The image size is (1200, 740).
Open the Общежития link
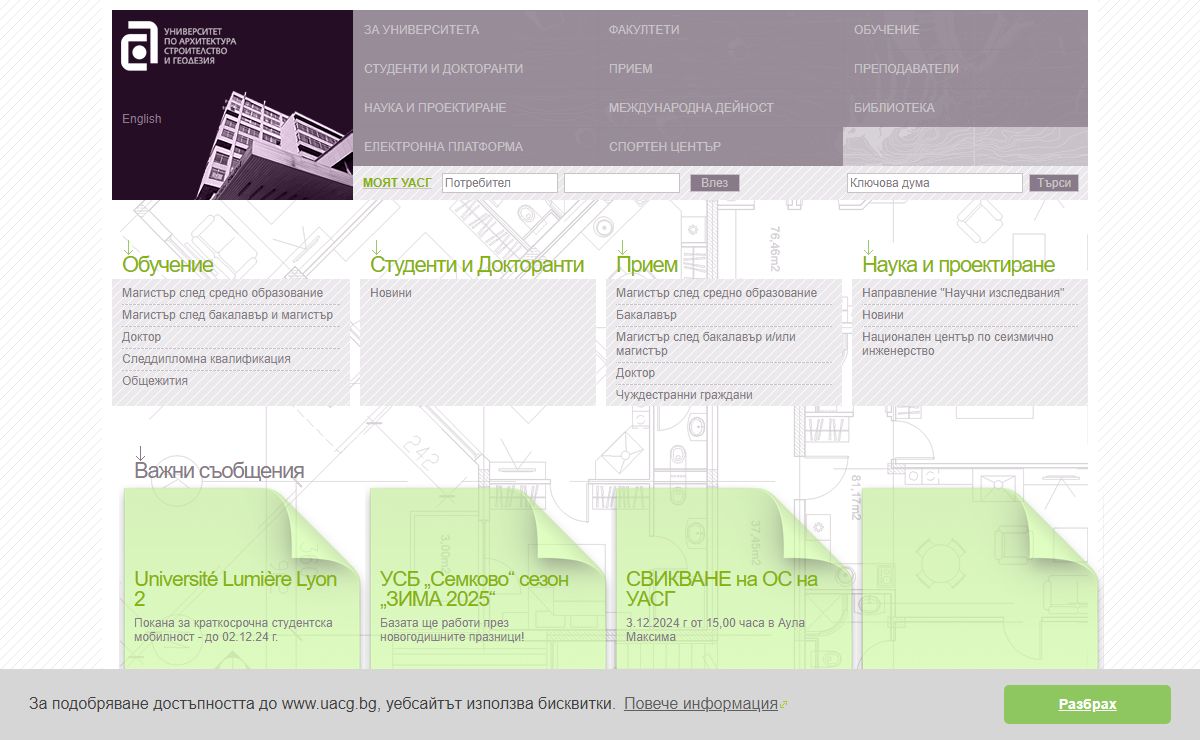tap(155, 381)
